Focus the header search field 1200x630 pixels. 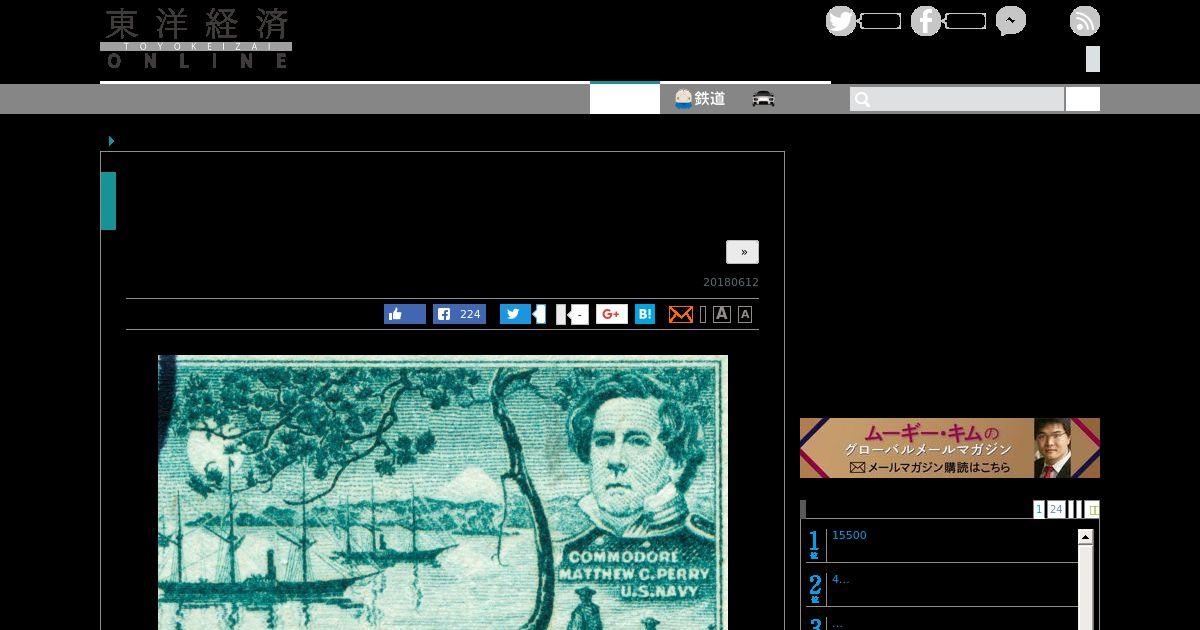[957, 99]
